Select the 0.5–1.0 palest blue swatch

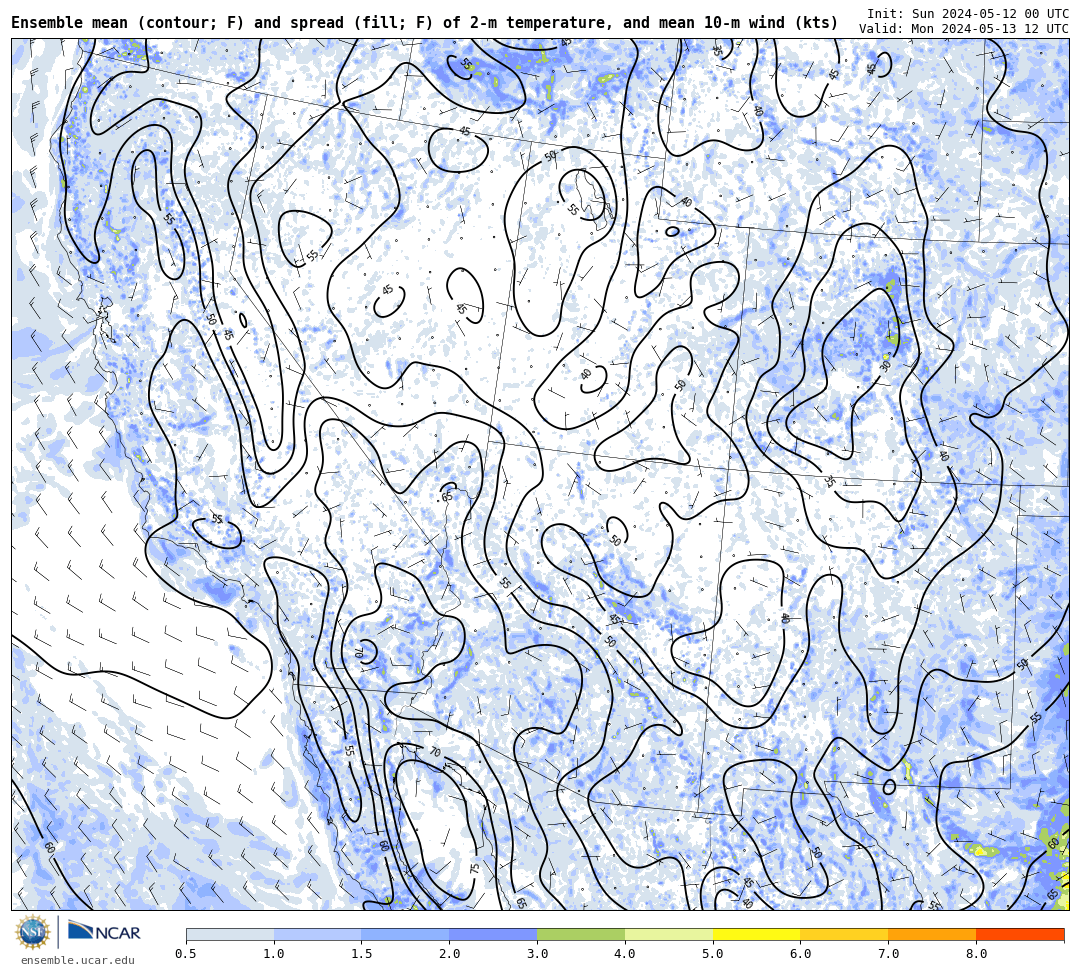[230, 934]
